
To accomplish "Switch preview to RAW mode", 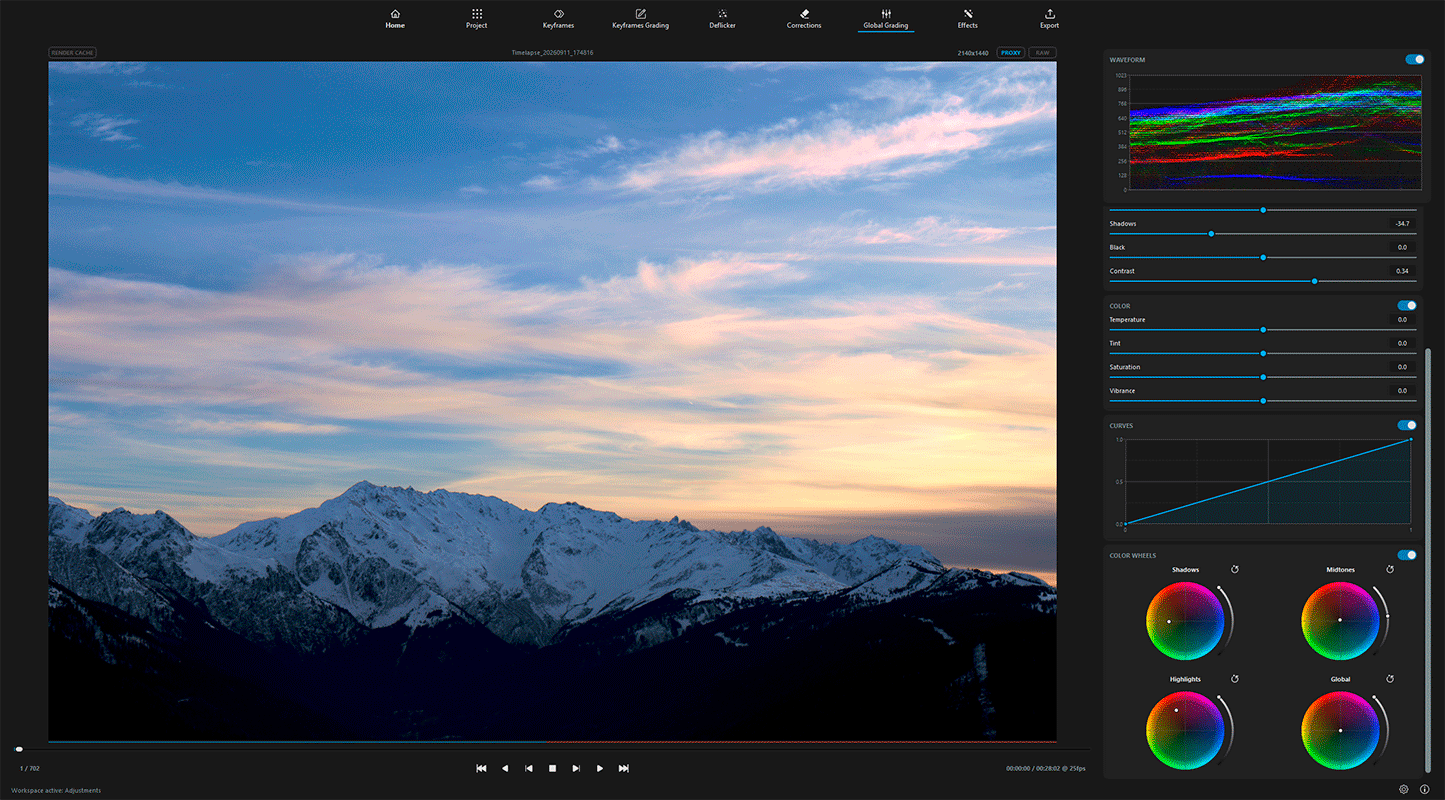I will click(1042, 53).
